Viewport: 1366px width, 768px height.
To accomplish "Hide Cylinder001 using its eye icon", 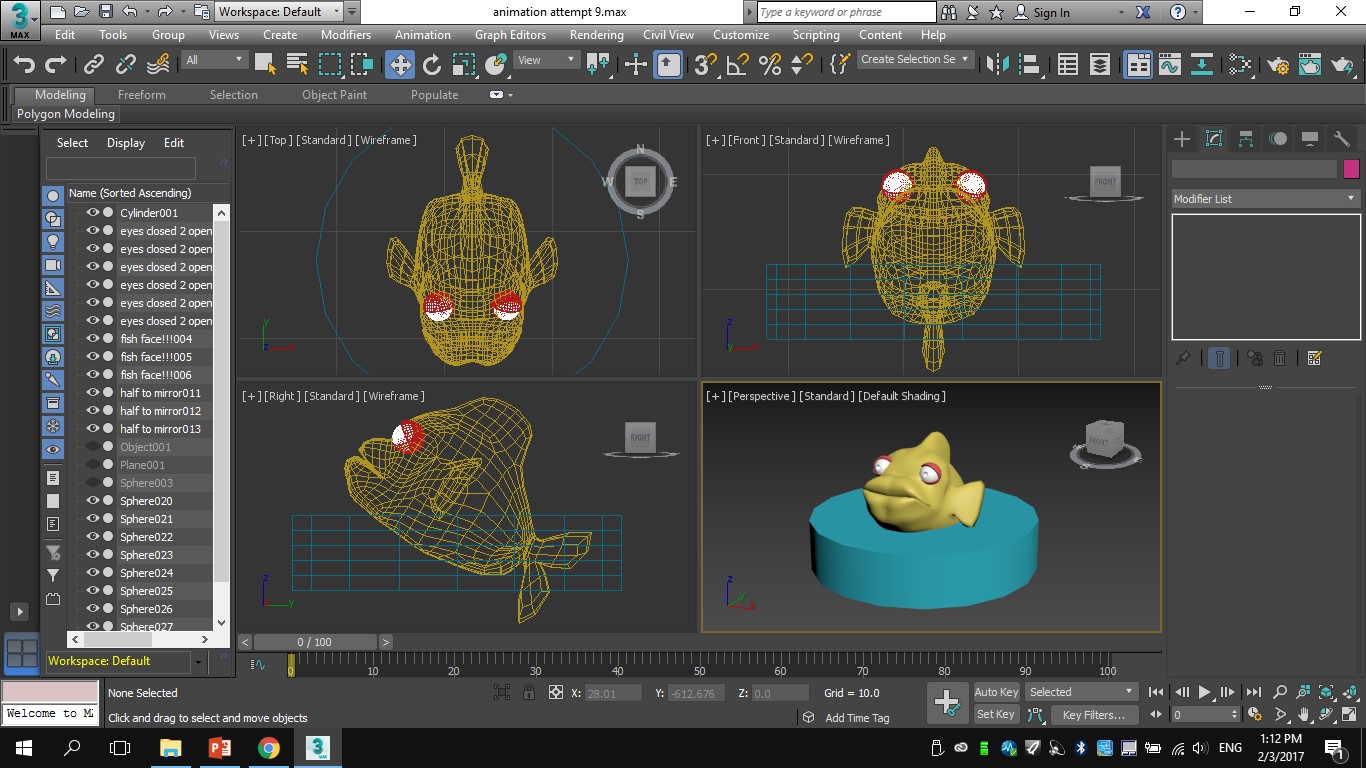I will (92, 213).
